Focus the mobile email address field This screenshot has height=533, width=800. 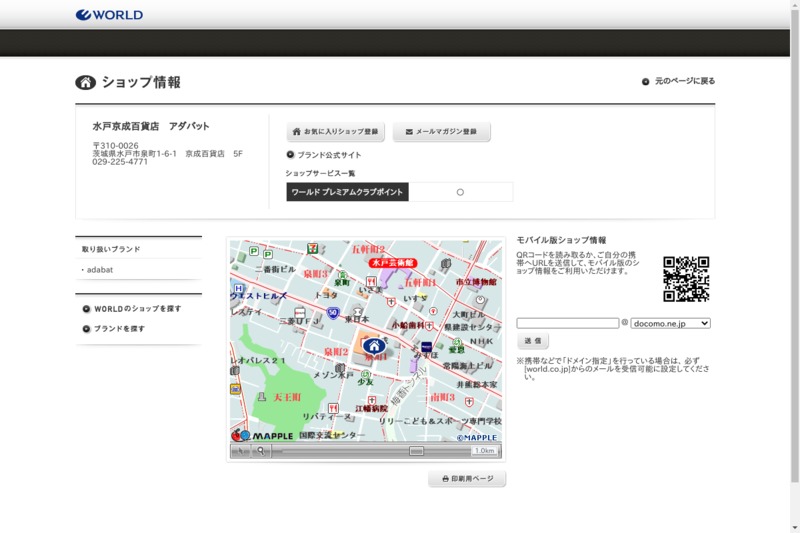tap(567, 323)
